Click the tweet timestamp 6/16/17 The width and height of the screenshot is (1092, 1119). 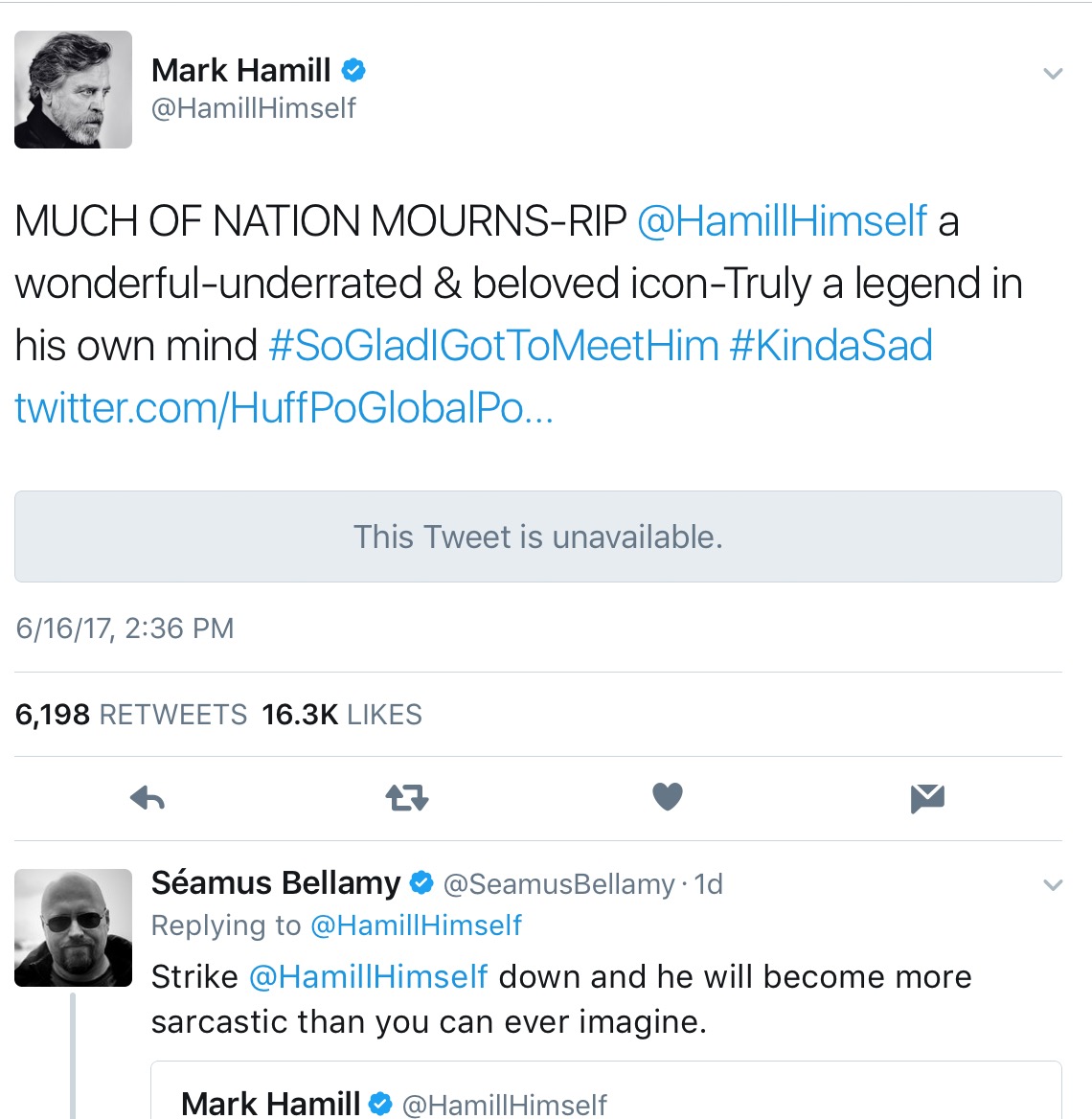[123, 628]
